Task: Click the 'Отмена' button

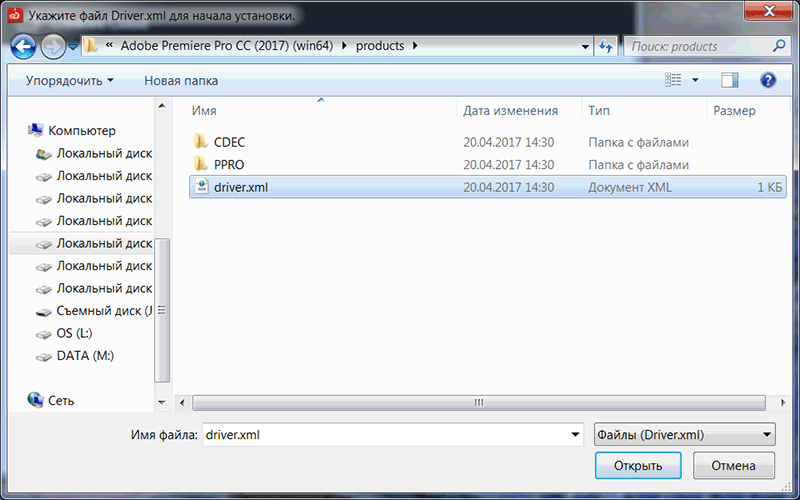Action: point(734,465)
